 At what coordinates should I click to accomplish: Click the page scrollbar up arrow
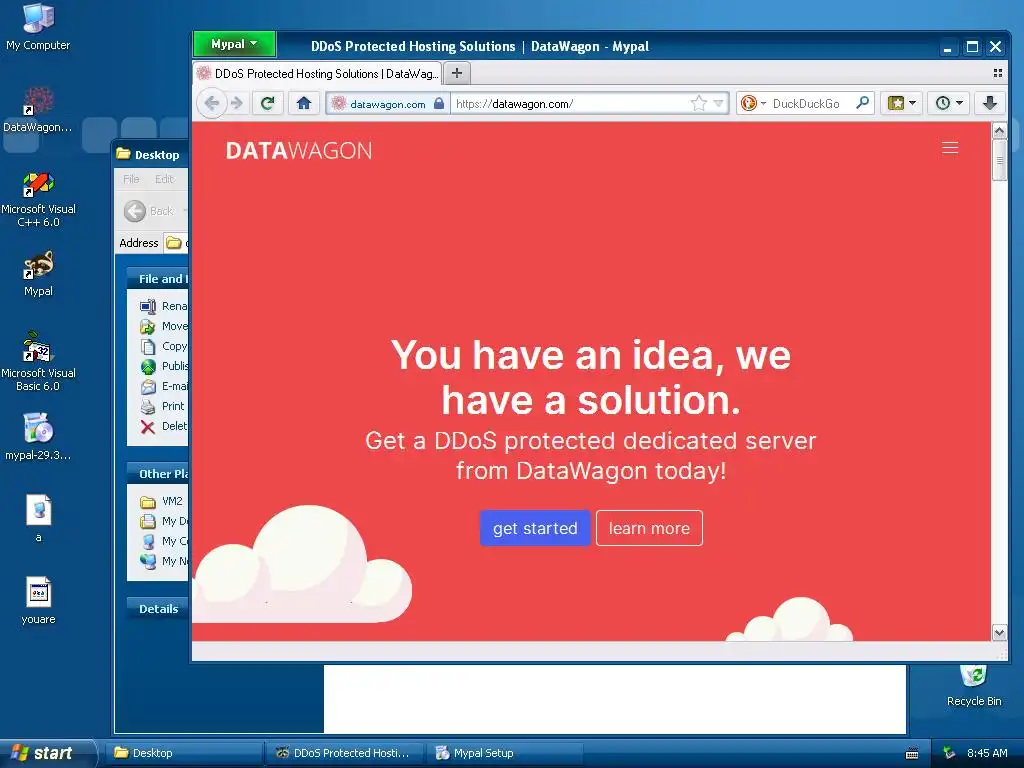coord(999,131)
